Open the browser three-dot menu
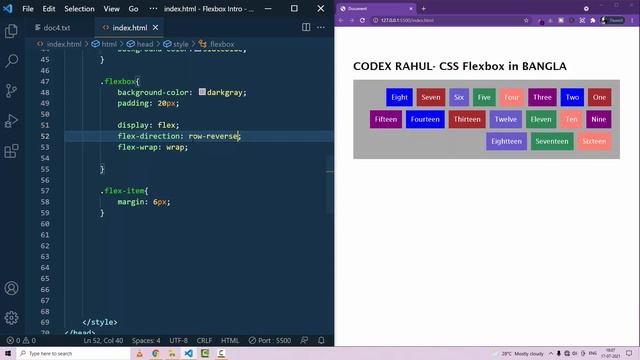640x360 pixels. [632, 20]
